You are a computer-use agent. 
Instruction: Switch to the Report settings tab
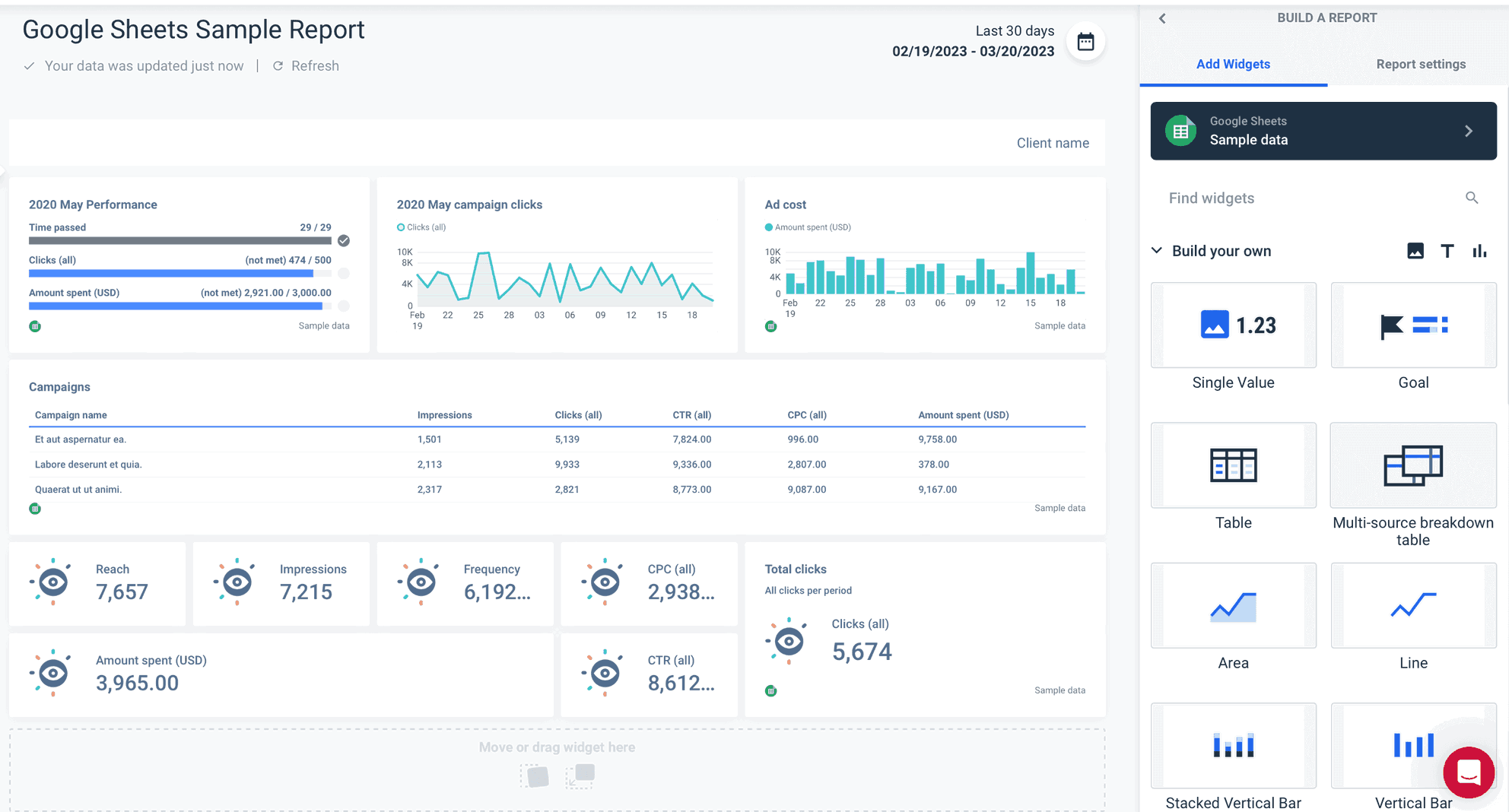click(x=1421, y=64)
